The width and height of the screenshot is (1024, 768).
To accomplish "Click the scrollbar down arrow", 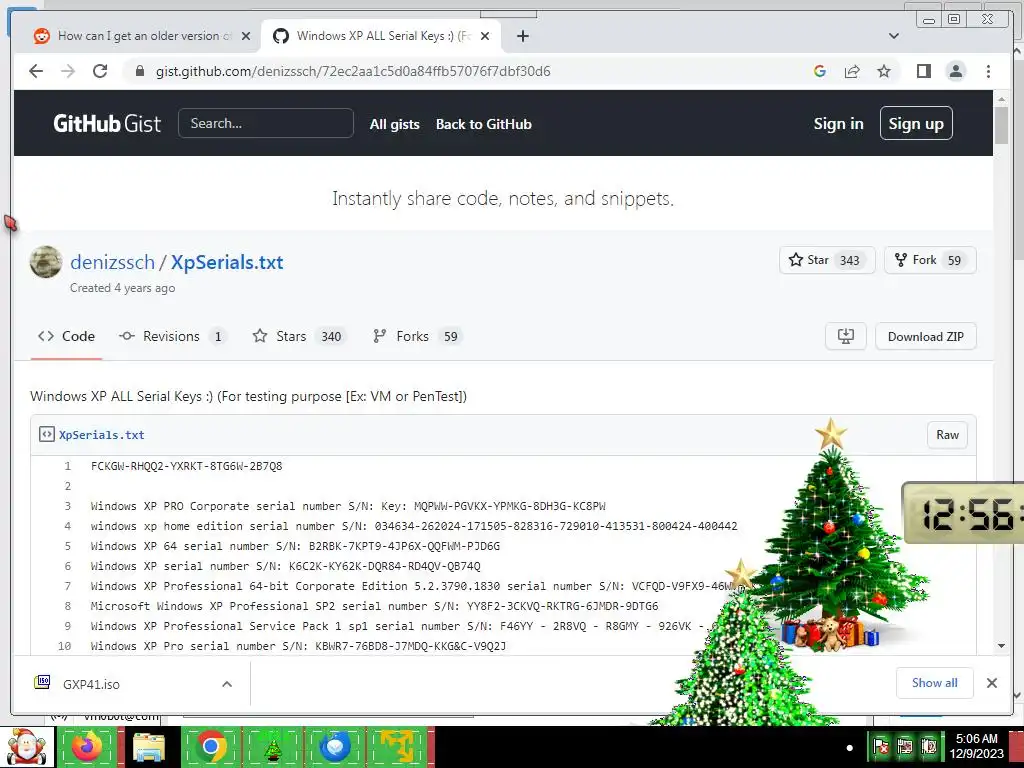I will click(x=1001, y=646).
